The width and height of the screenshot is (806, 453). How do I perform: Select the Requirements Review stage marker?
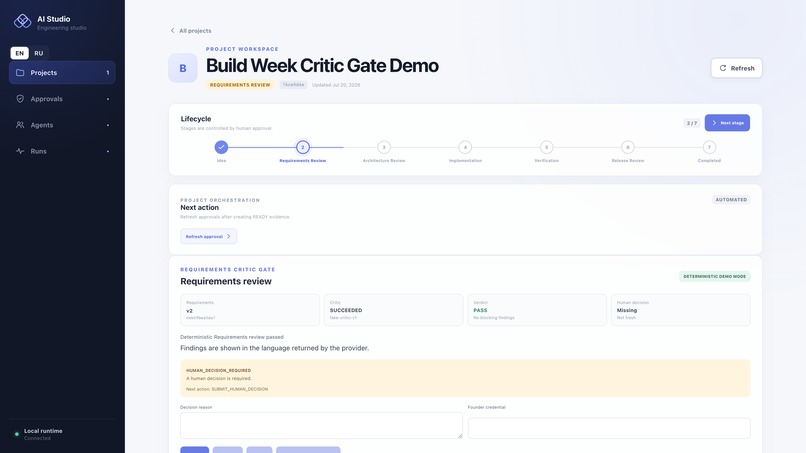(x=303, y=147)
